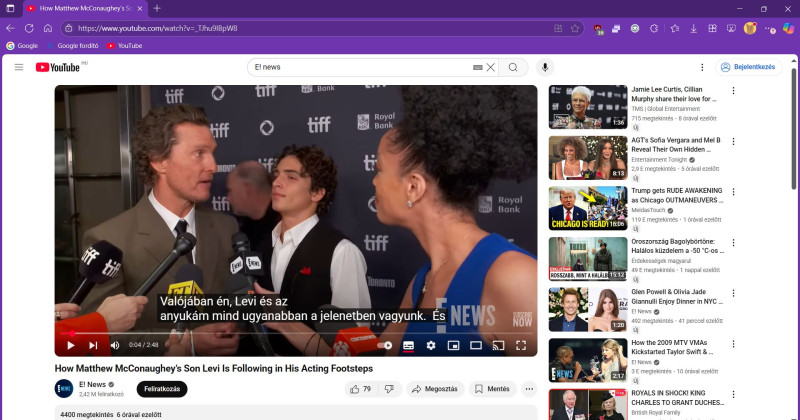Viewport: 800px width, 420px height.
Task: Sign in with the Bejelentkezés button
Action: click(748, 67)
